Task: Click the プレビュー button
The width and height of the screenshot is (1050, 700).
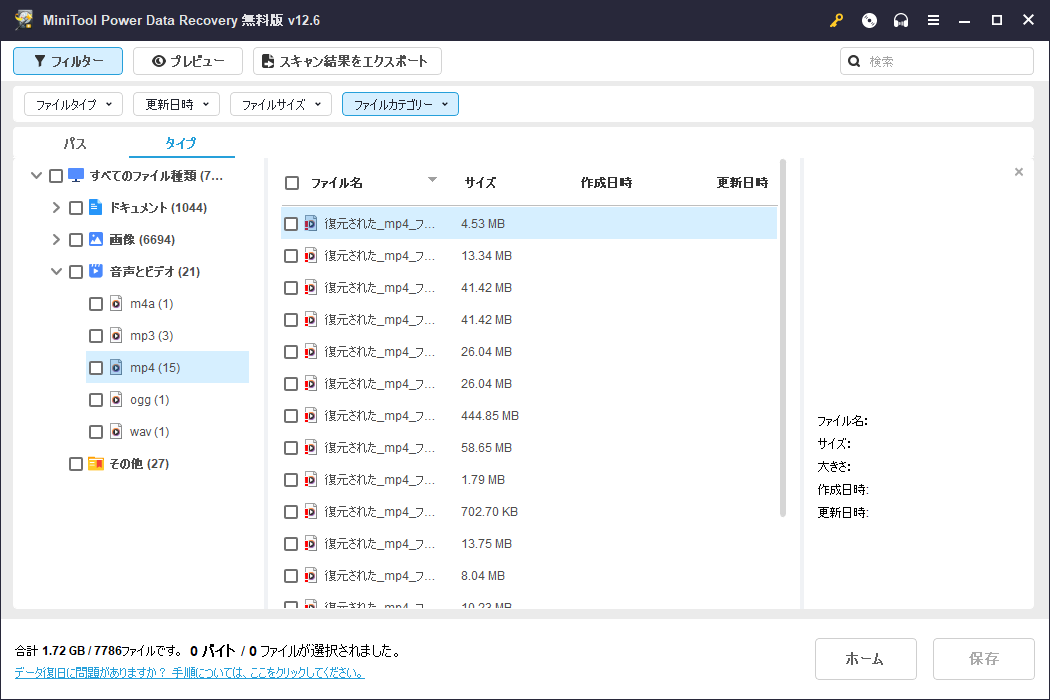Action: 188,61
